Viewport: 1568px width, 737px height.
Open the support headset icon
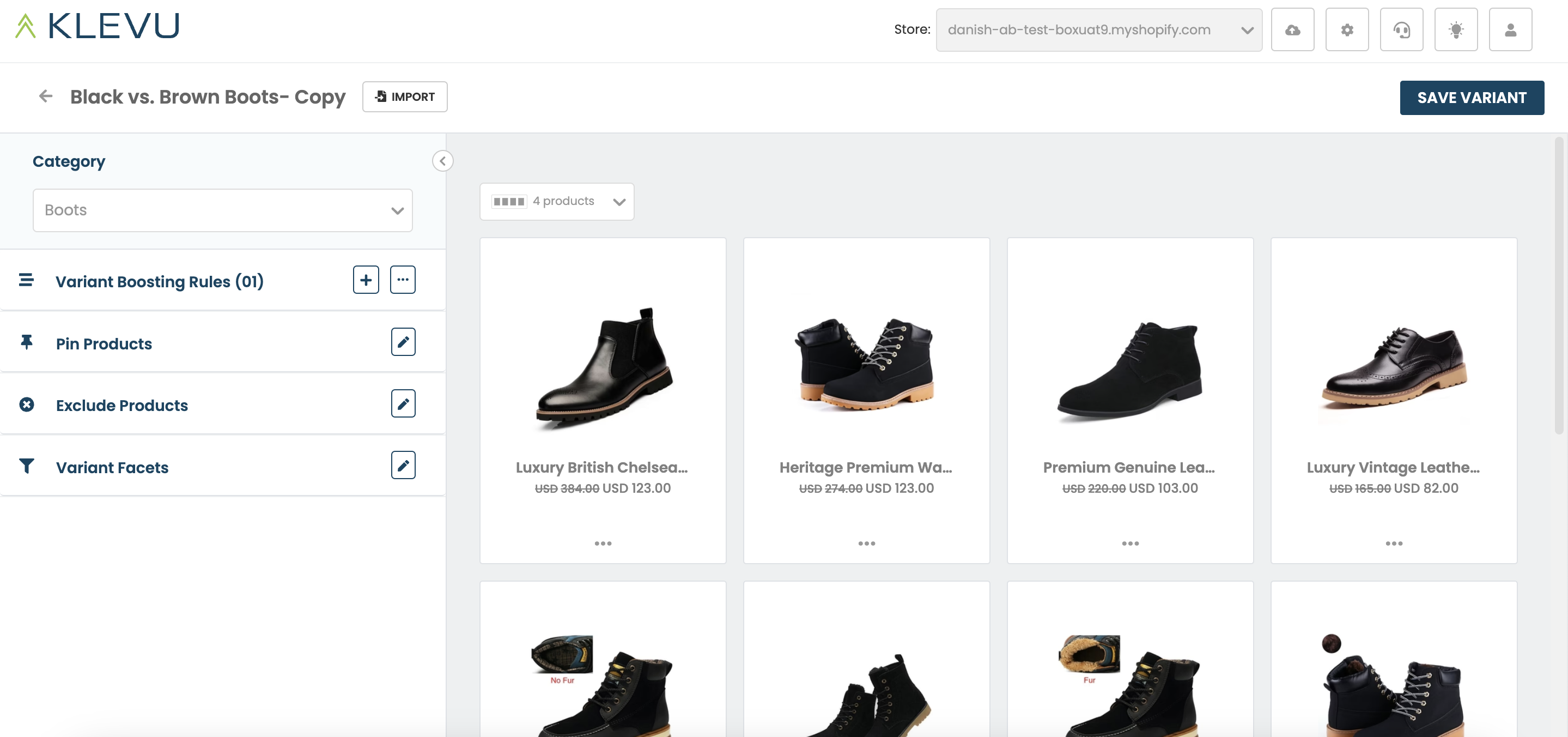[x=1401, y=29]
